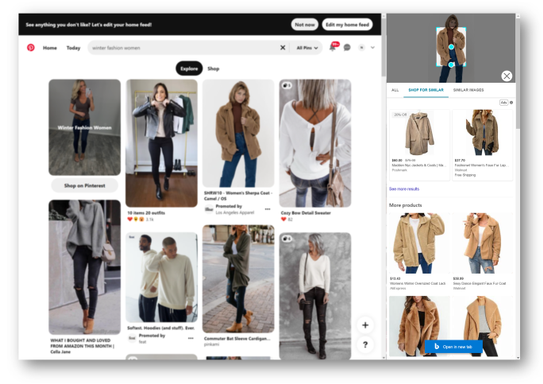
Task: Select the Shop for Similar tab
Action: [x=426, y=90]
